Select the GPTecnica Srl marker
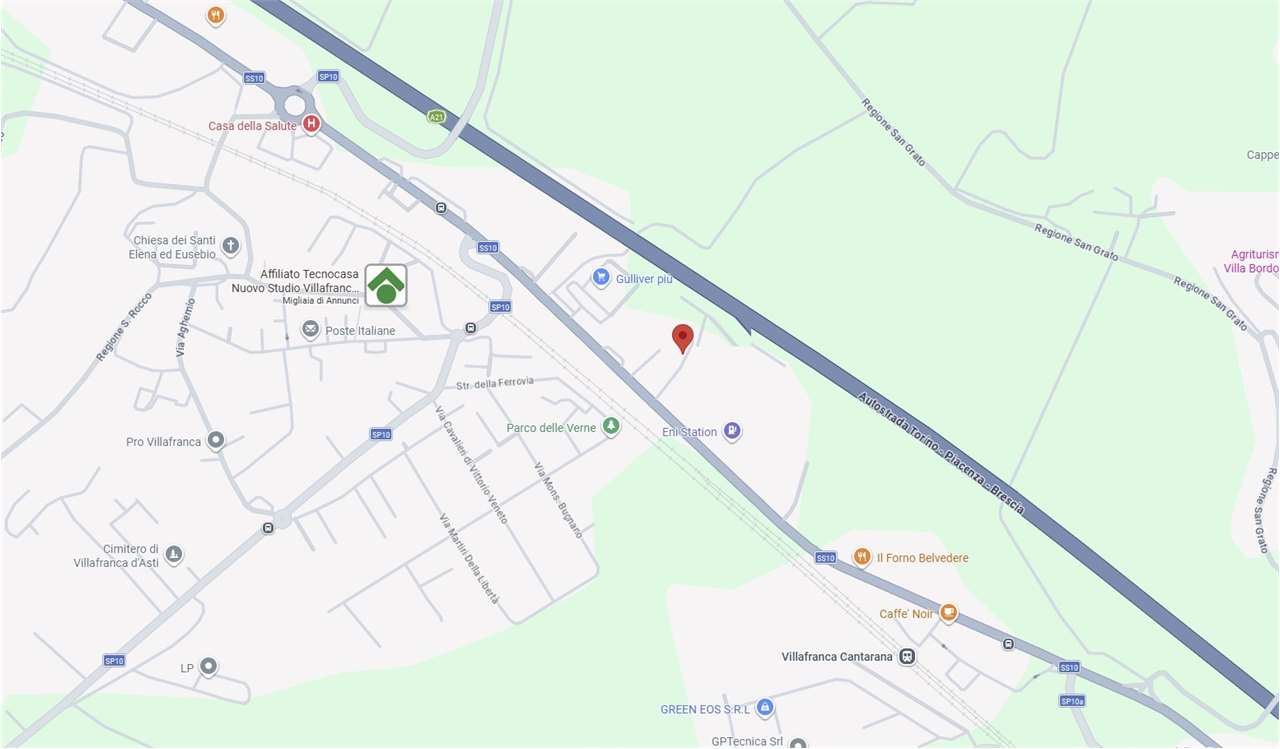This screenshot has width=1280, height=749. (x=798, y=743)
